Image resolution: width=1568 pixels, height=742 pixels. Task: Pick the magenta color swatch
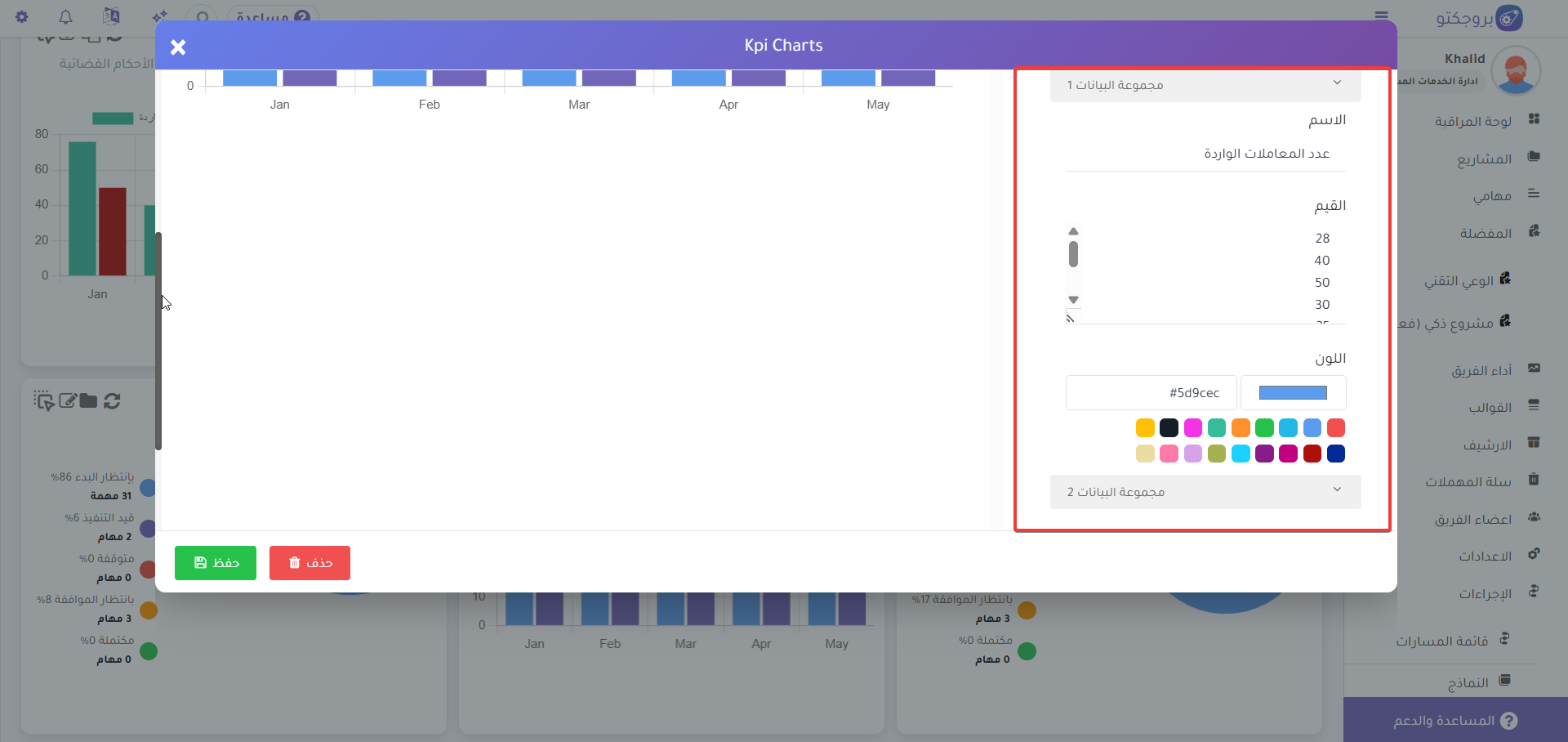click(x=1193, y=428)
